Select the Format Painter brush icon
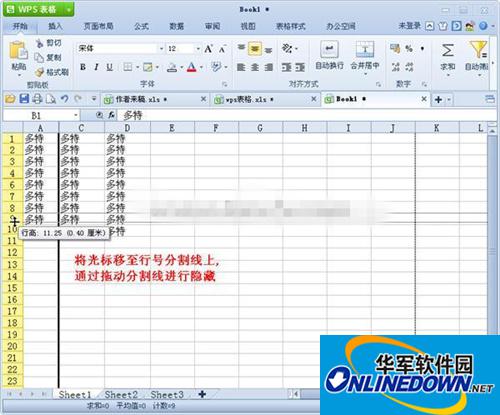The width and height of the screenshot is (500, 415). coord(40,72)
